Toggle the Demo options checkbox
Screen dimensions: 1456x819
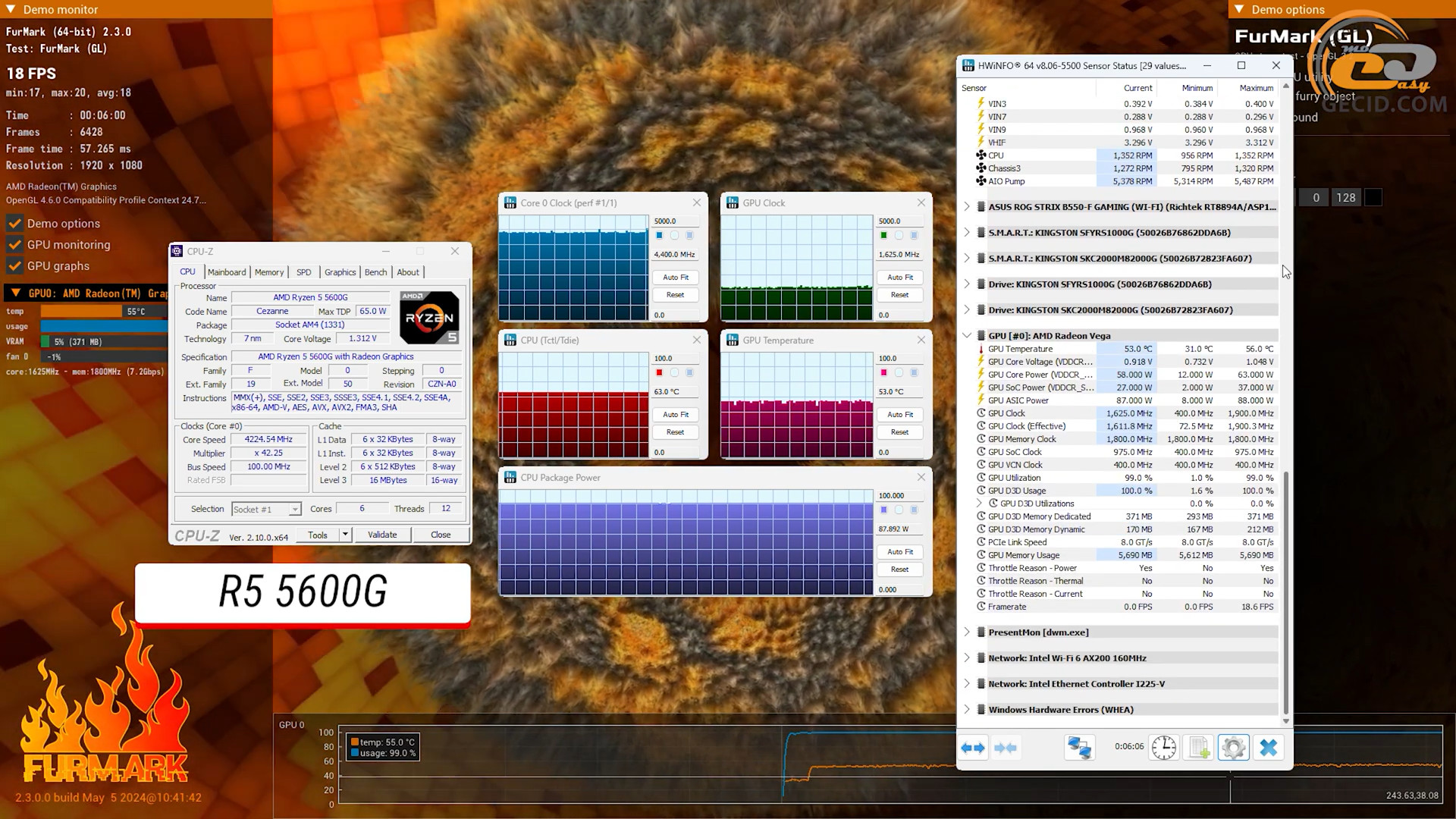tap(14, 224)
